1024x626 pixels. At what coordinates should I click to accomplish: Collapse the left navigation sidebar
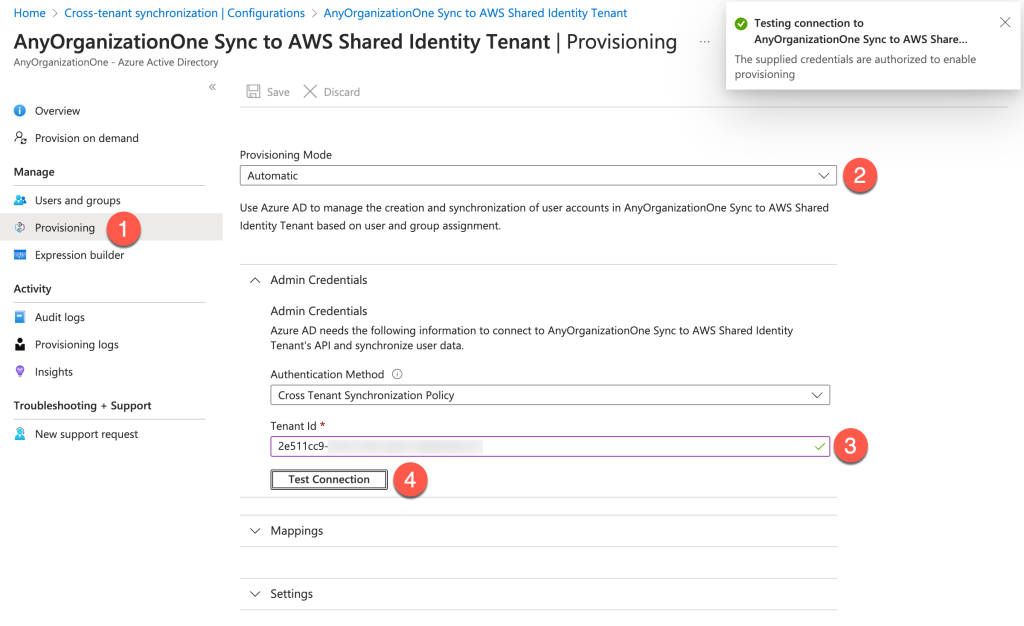pos(212,87)
